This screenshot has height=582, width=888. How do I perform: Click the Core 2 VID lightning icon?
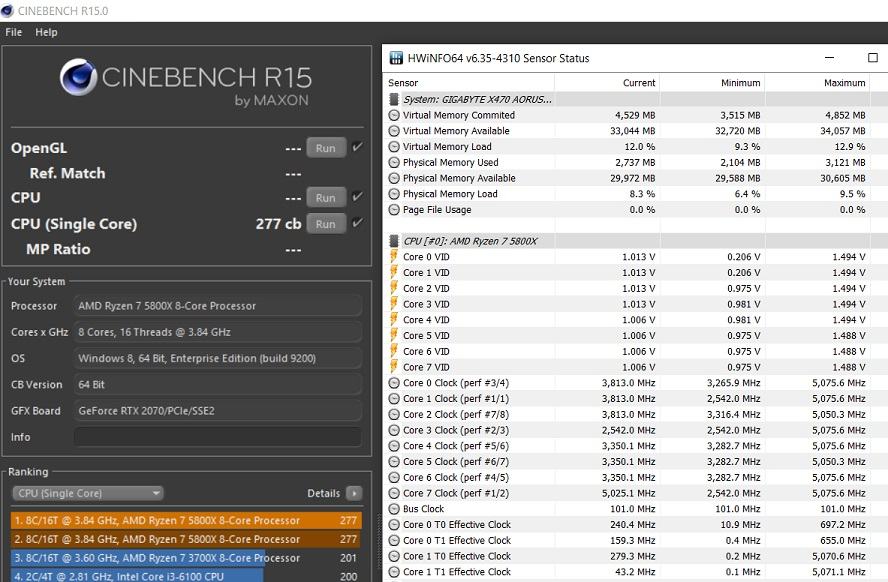click(394, 288)
